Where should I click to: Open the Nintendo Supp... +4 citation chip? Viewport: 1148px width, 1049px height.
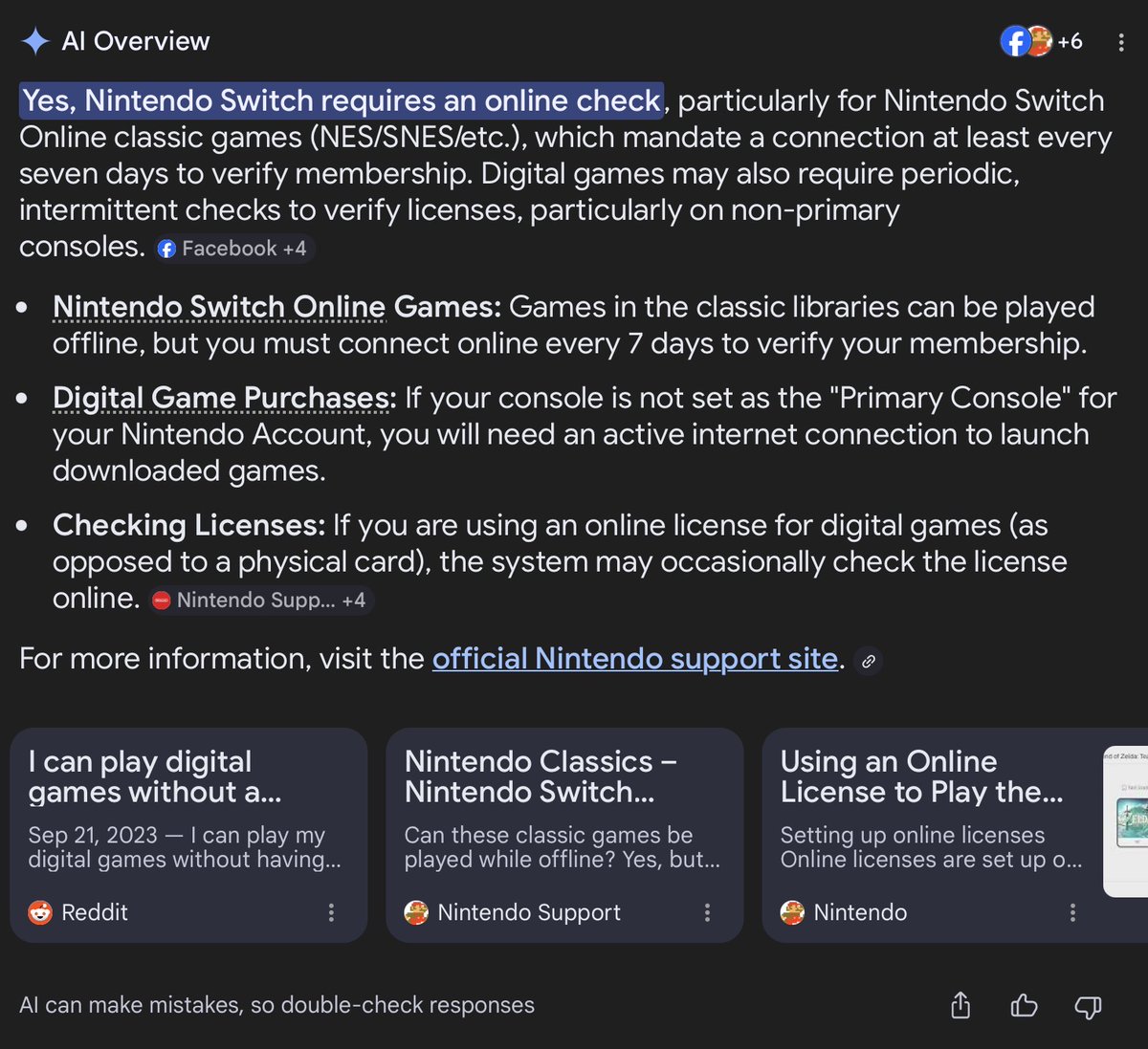pos(259,601)
